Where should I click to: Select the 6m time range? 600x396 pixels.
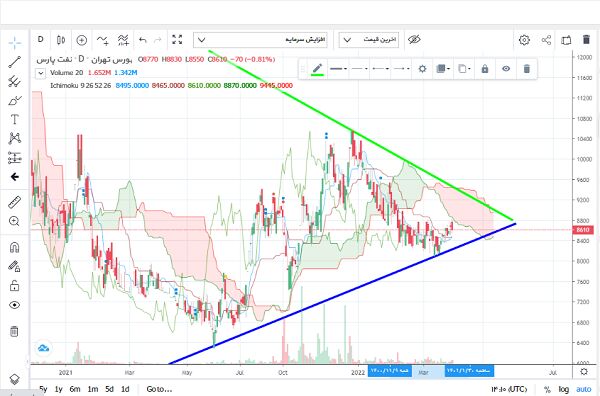tap(75, 389)
